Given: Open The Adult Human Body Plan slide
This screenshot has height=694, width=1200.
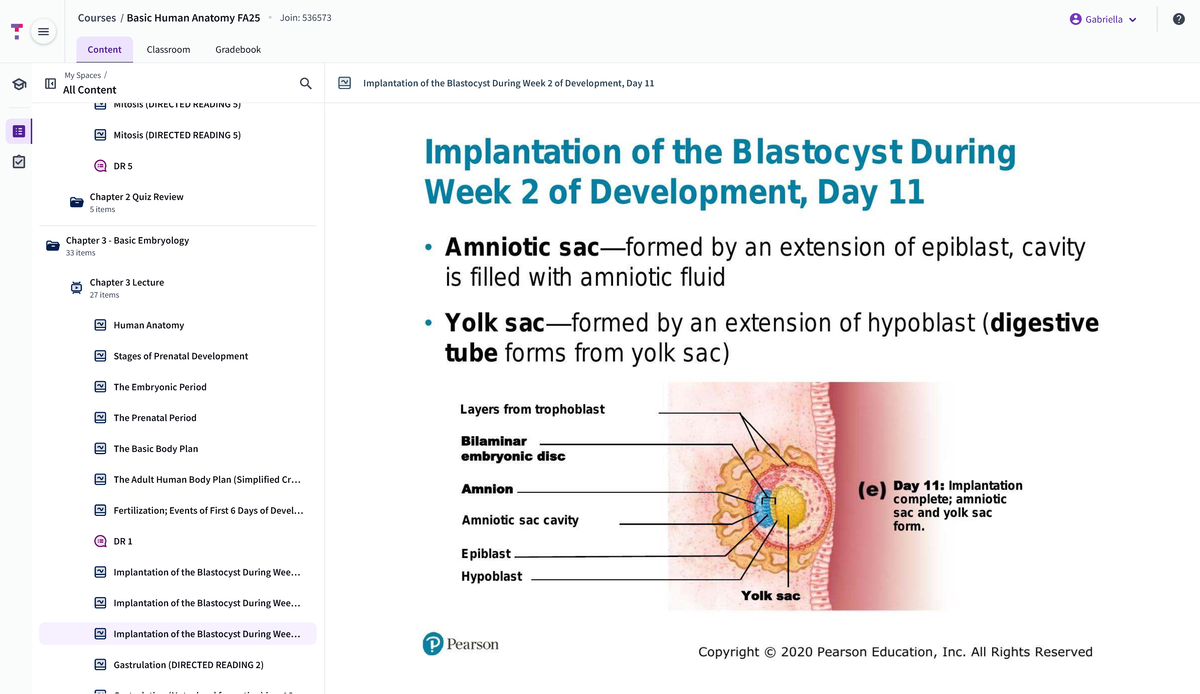Looking at the screenshot, I should point(207,480).
